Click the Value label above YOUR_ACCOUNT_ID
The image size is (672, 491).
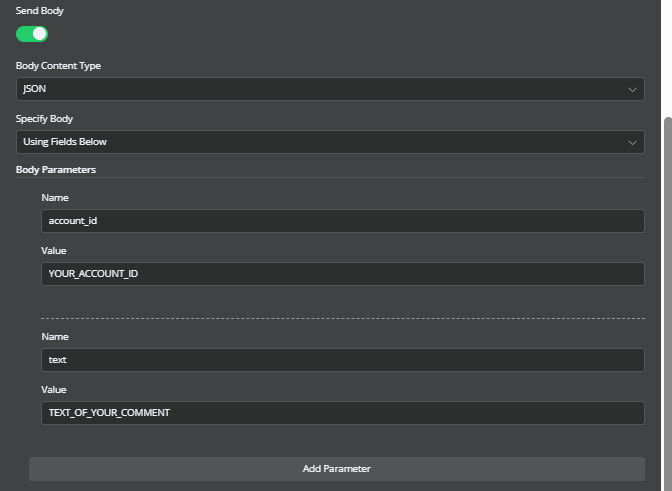pos(54,251)
